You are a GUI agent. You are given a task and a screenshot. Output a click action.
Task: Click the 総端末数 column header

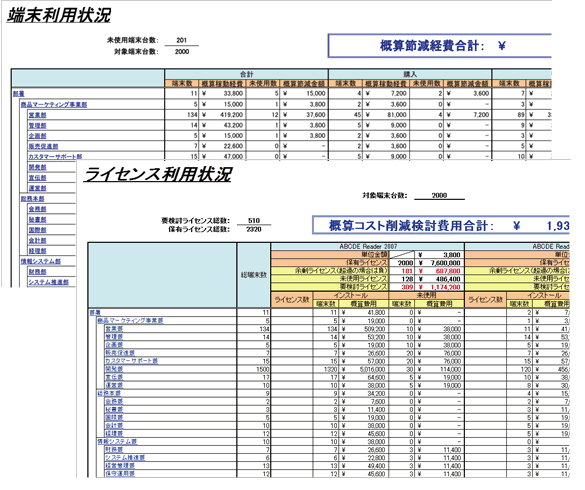tap(254, 275)
